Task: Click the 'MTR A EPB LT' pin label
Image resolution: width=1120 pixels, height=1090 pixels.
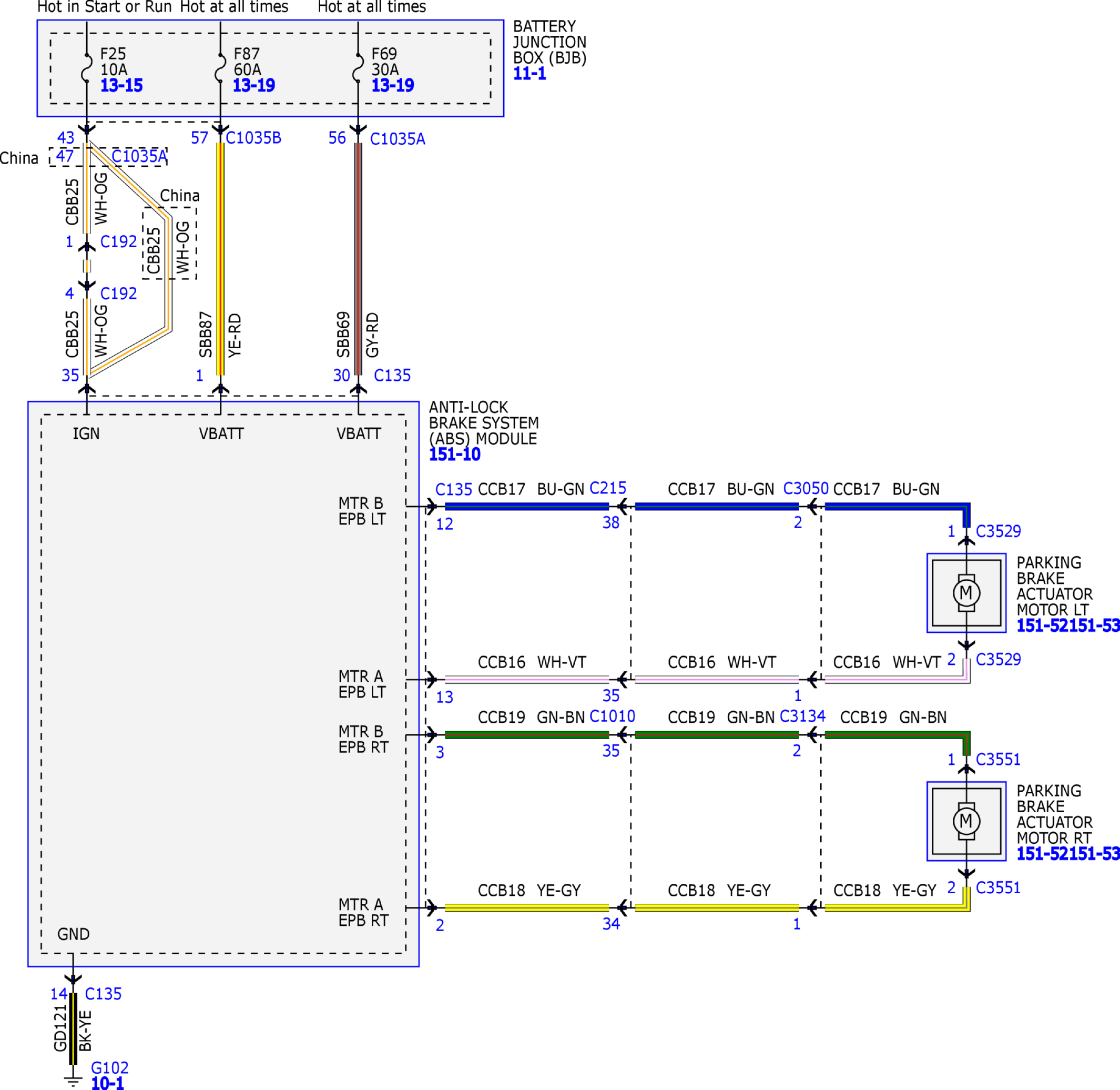Action: click(x=362, y=684)
